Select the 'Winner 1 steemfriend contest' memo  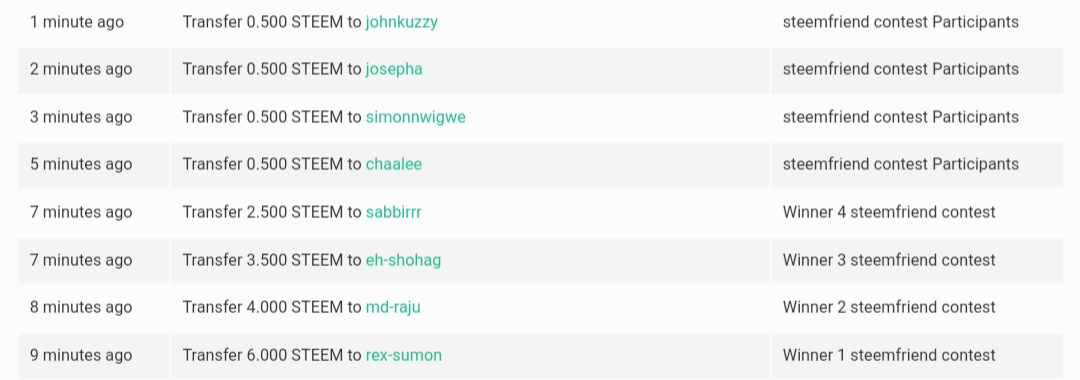(x=889, y=355)
